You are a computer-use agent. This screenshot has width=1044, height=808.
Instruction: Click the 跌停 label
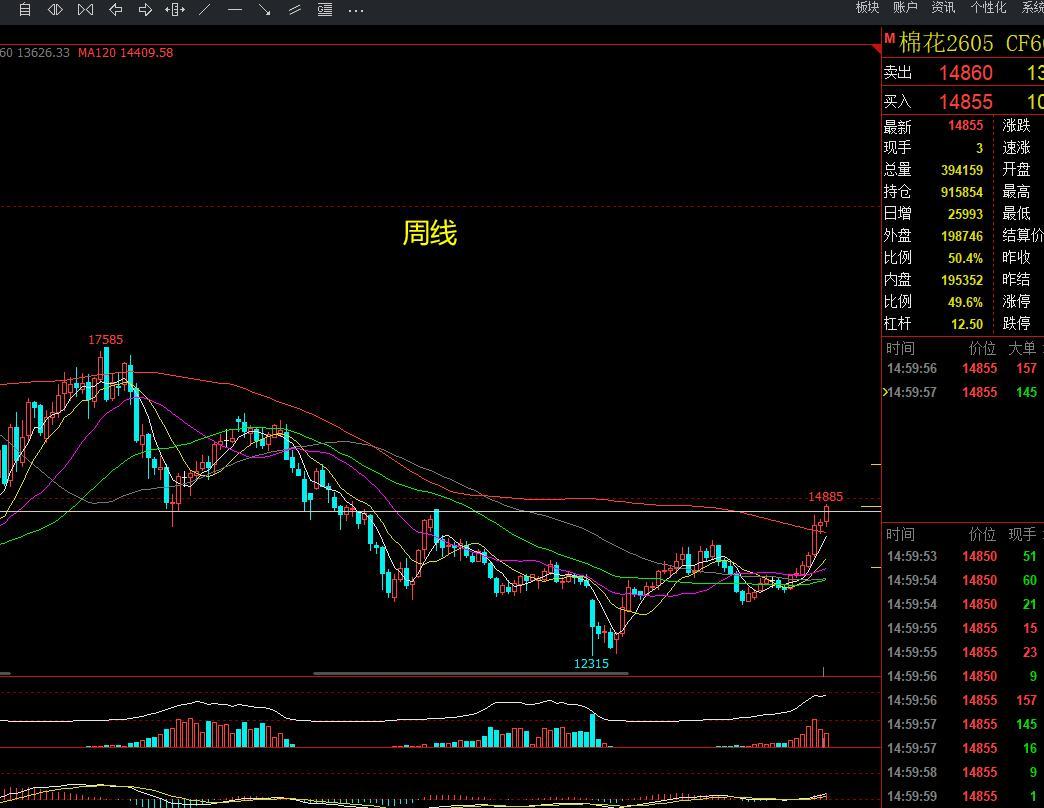(x=1016, y=323)
